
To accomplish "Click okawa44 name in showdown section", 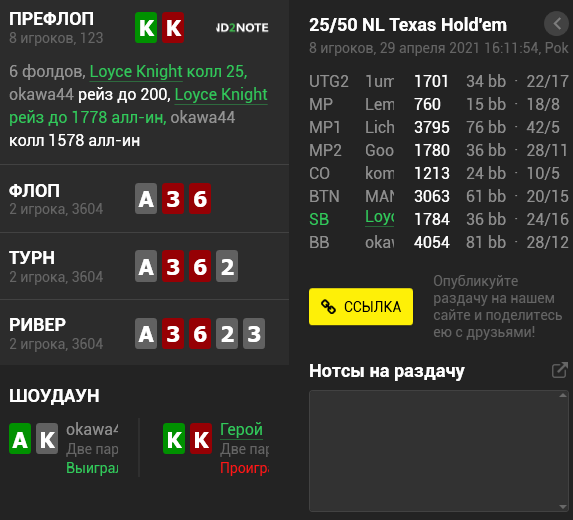I will pyautogui.click(x=92, y=429).
